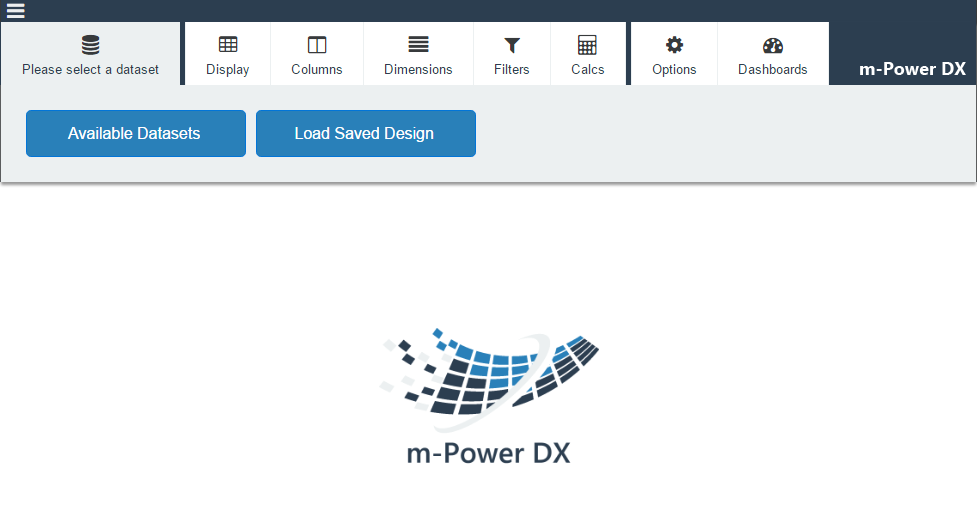Click the Dimensions lines icon
Image resolution: width=977 pixels, height=526 pixels.
418,44
